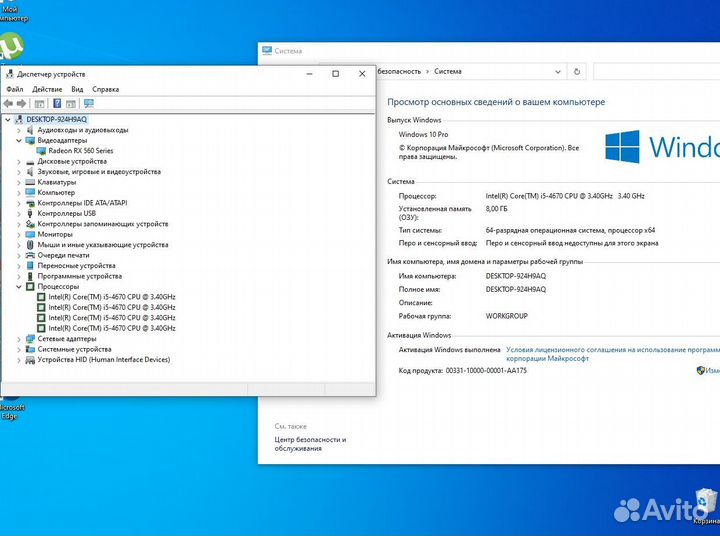The height and width of the screenshot is (536, 720).
Task: Open the Help menu (Справка)
Action: 106,89
